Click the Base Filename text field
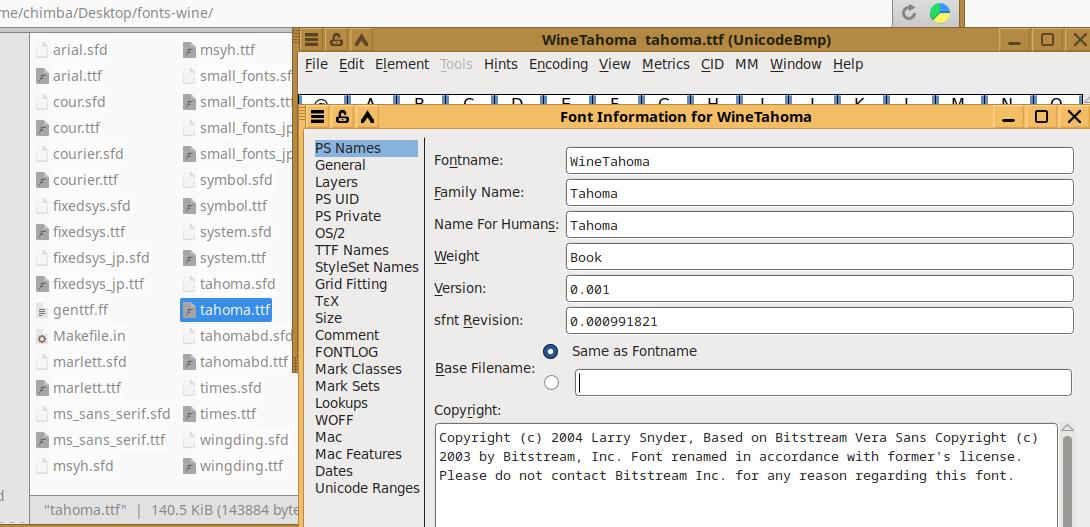The image size is (1090, 527). tap(823, 383)
